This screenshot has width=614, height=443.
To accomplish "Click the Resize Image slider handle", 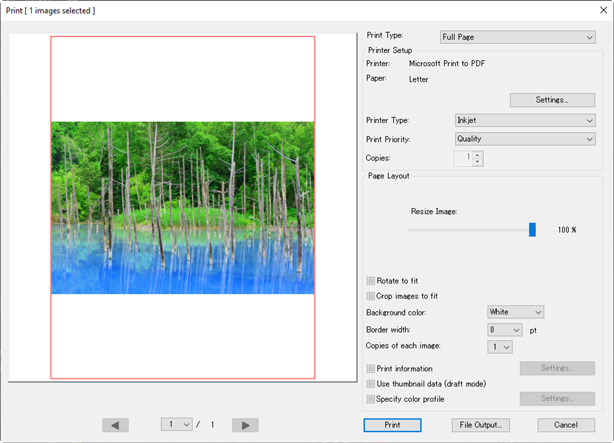I will click(x=532, y=230).
